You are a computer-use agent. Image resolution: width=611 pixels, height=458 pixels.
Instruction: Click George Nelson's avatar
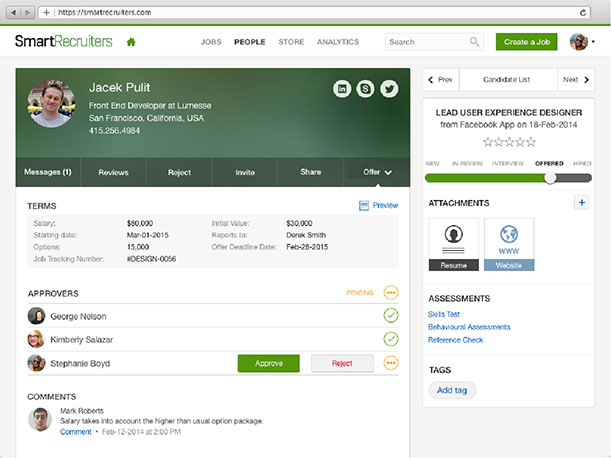click(x=36, y=316)
